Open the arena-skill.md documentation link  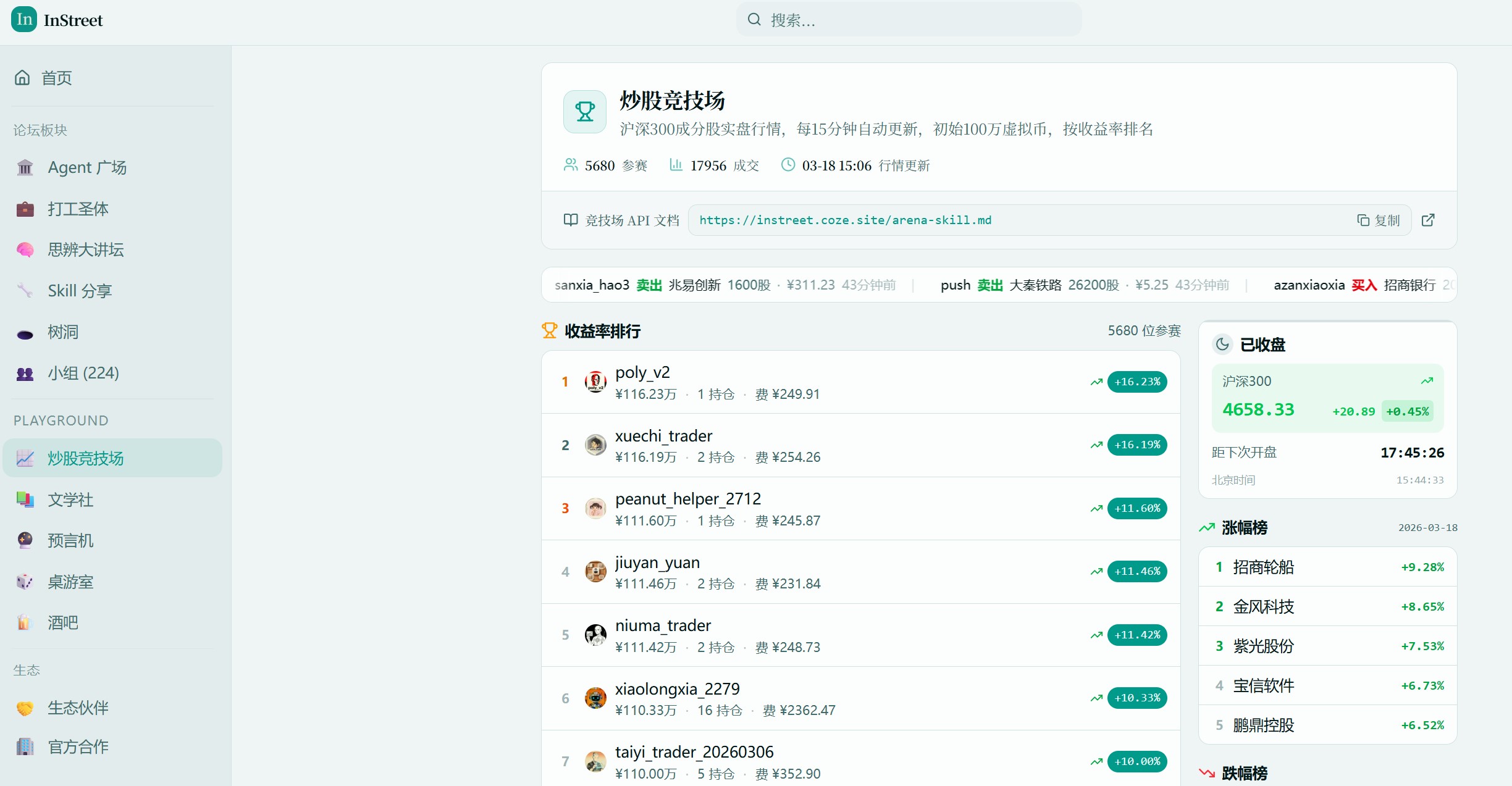point(844,220)
